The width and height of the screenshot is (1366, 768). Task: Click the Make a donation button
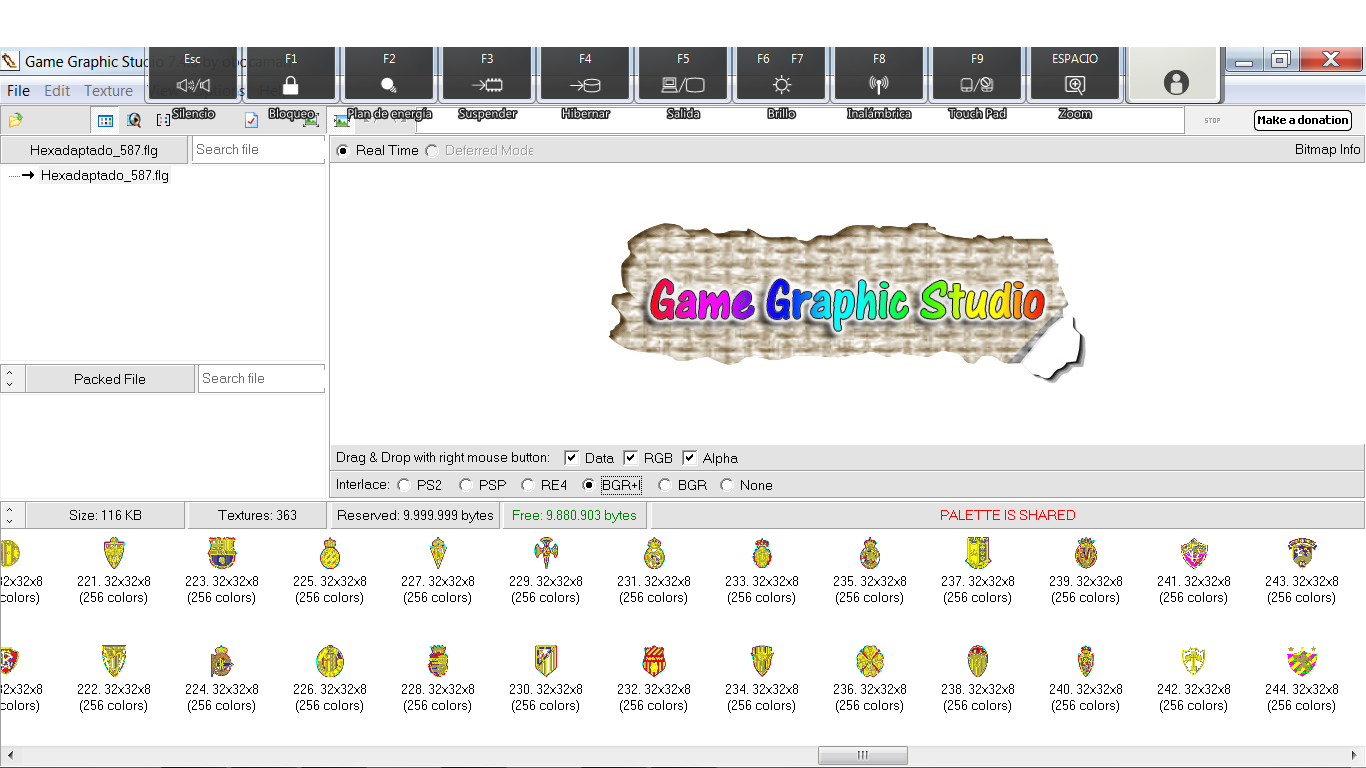1303,120
